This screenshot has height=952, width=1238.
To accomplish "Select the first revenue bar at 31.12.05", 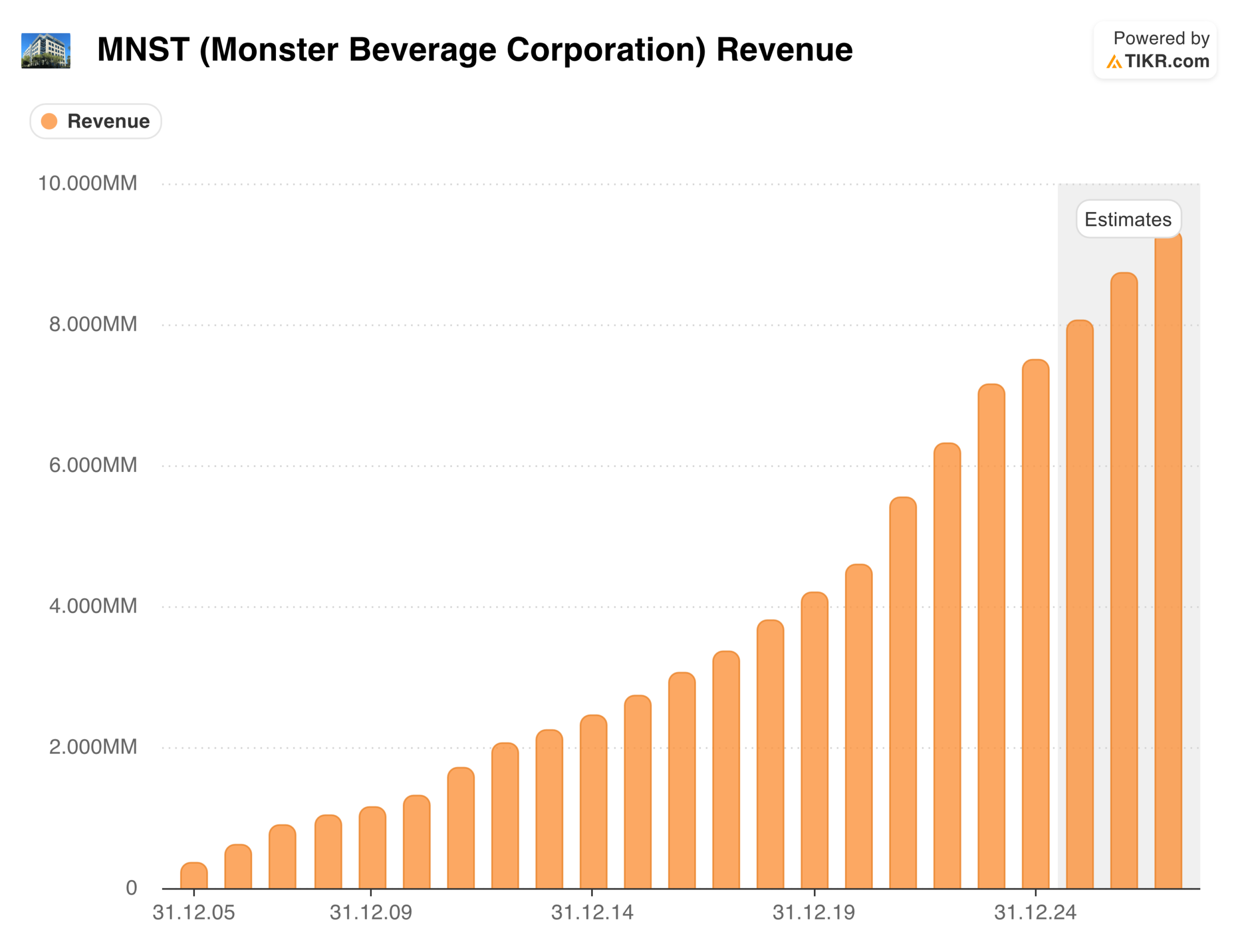I will pos(194,876).
